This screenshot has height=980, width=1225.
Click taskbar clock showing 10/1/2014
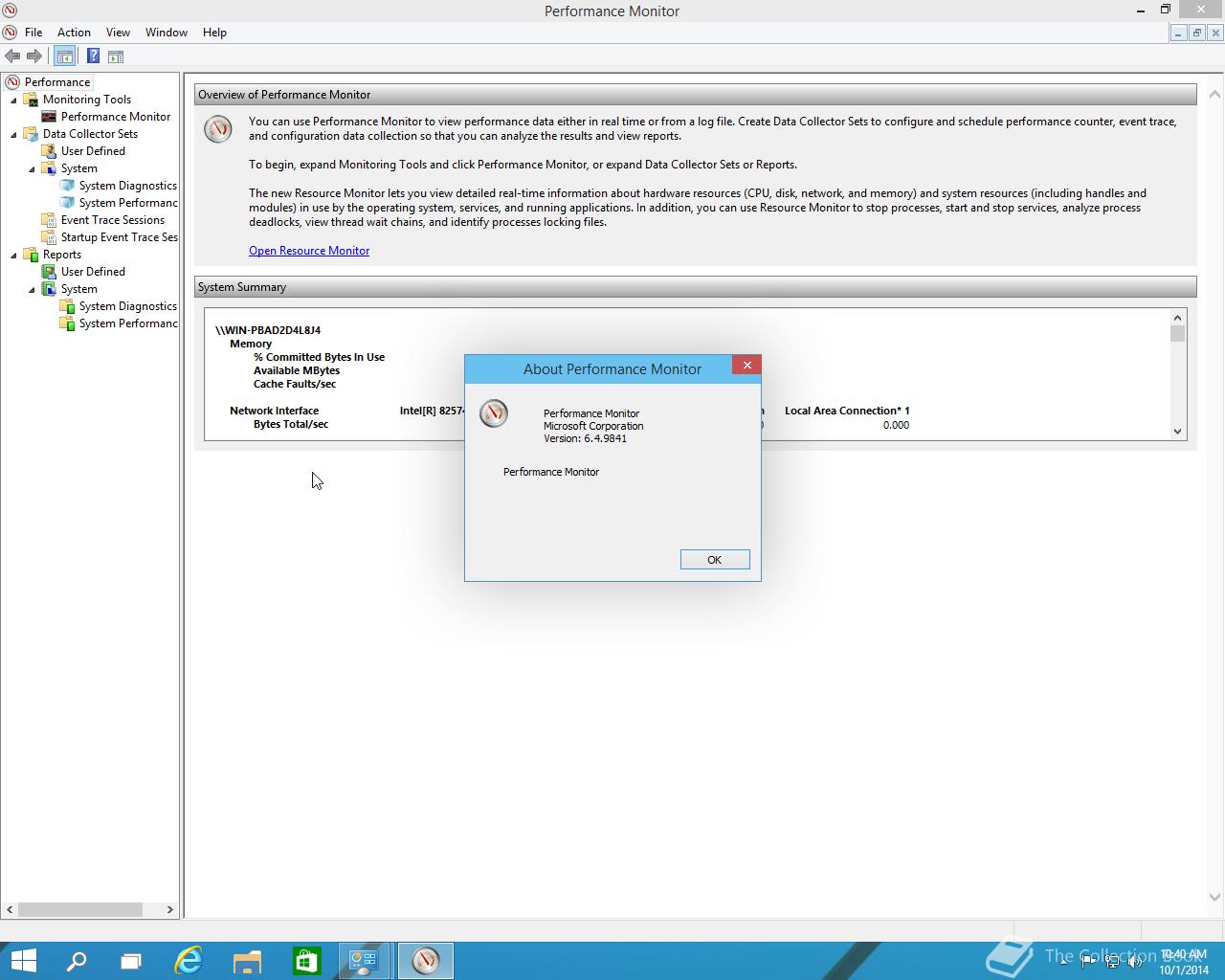click(1184, 962)
